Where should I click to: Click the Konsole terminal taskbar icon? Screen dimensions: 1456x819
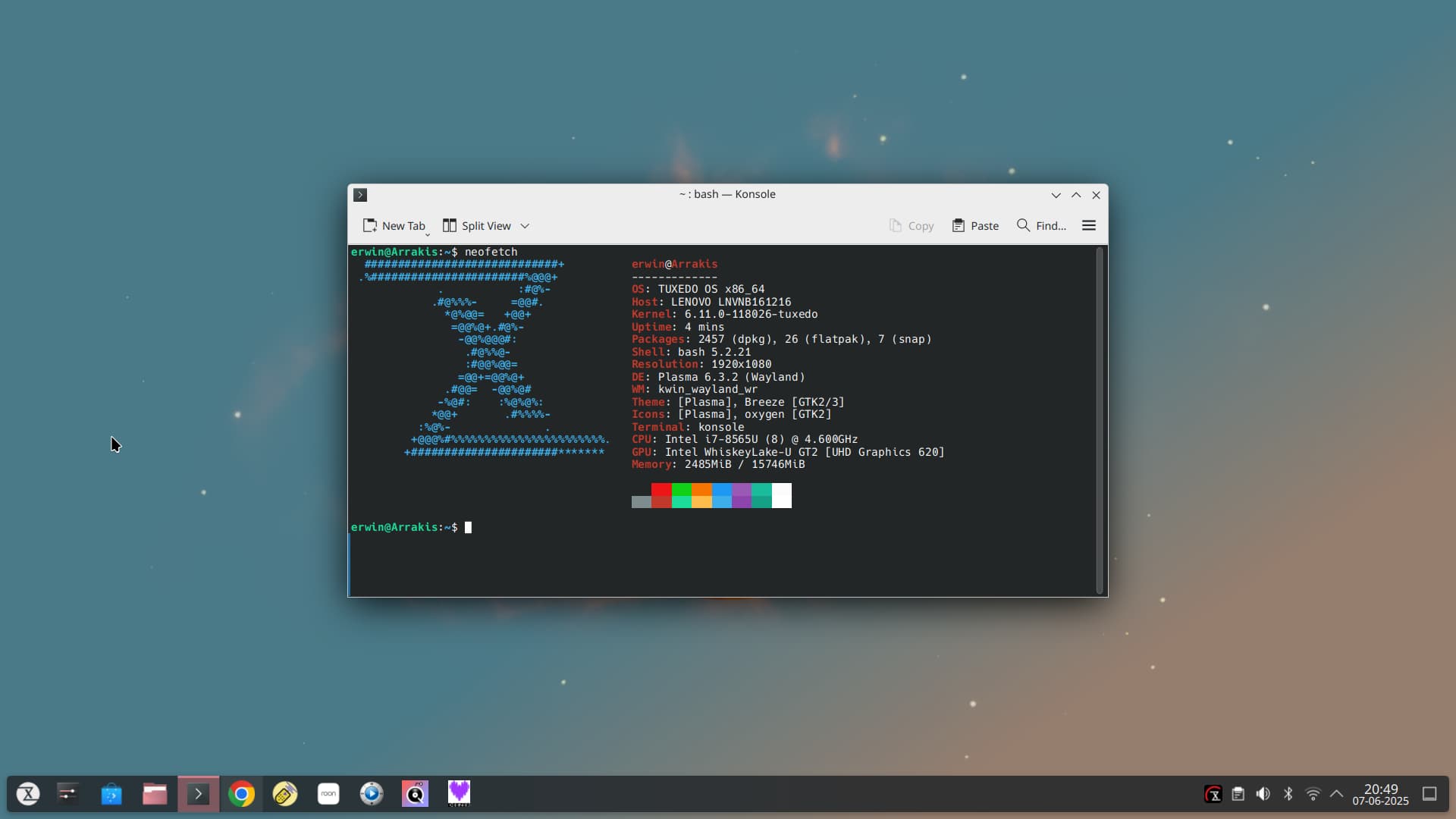198,794
